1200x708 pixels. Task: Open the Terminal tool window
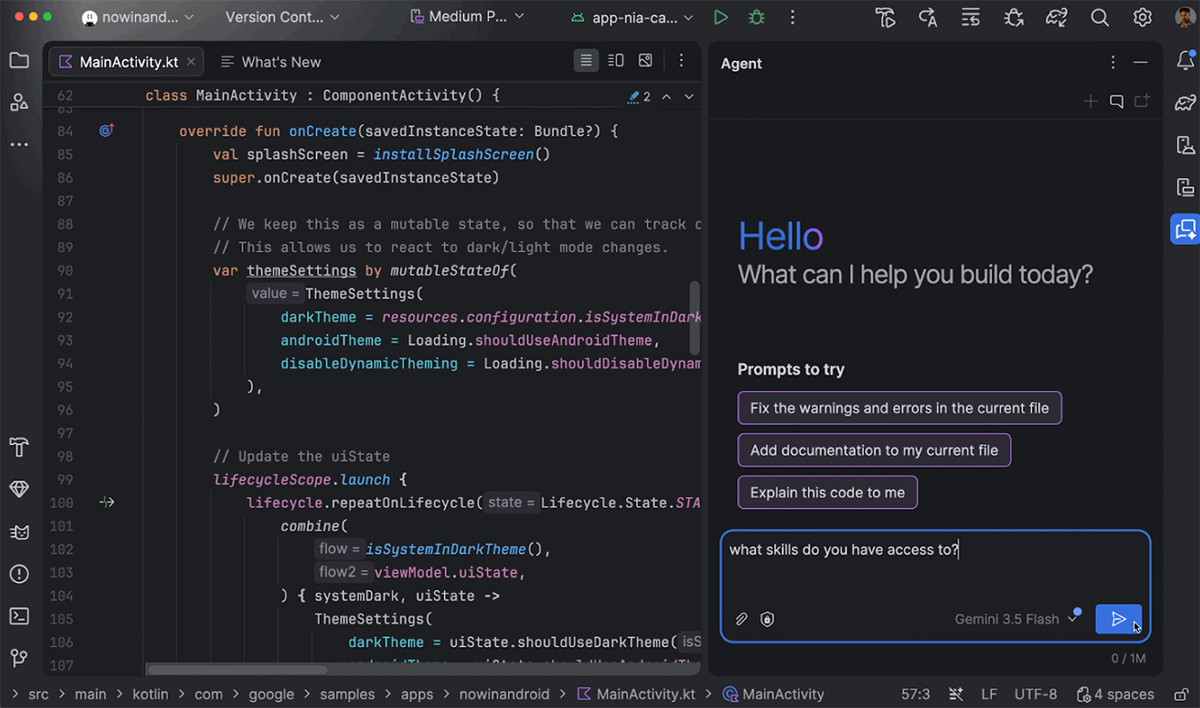19,616
